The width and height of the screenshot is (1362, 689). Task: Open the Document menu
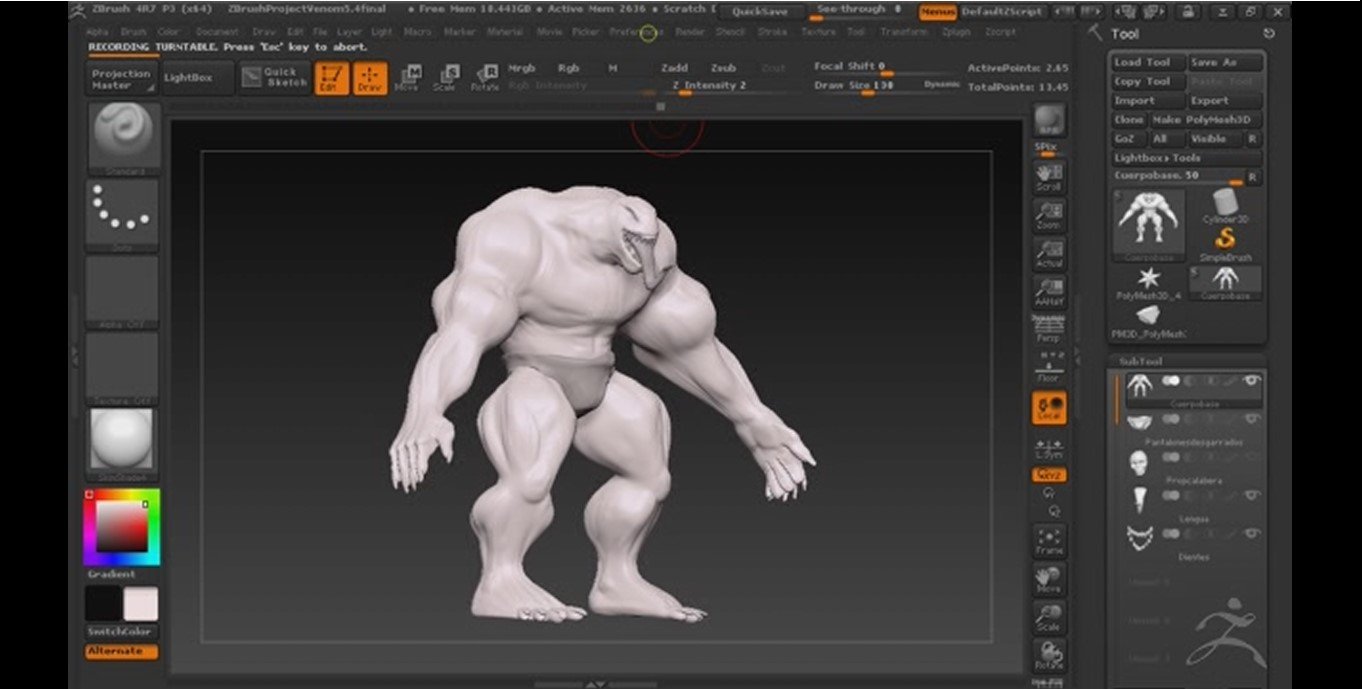tap(217, 32)
